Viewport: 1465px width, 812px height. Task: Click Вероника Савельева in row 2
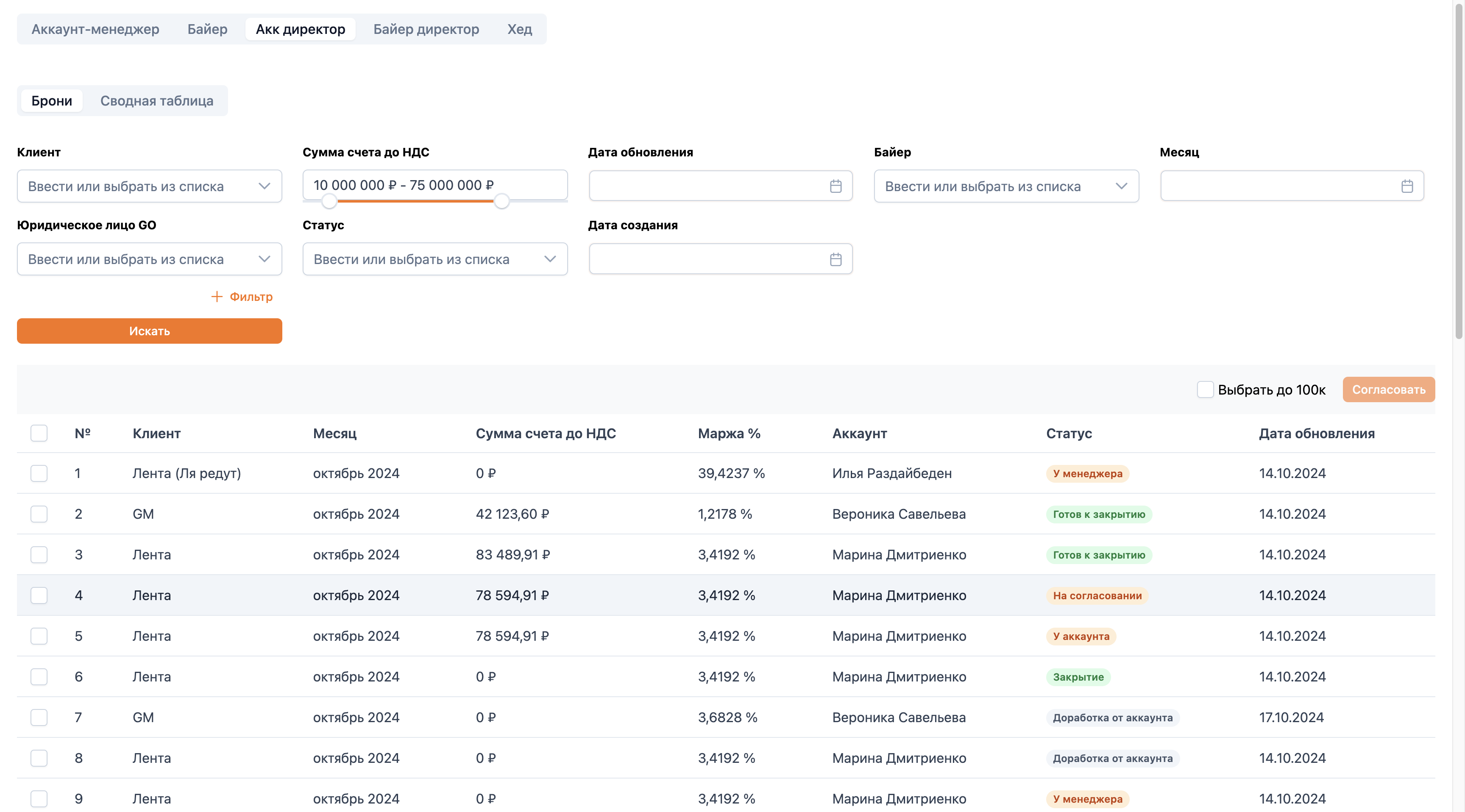tap(899, 514)
